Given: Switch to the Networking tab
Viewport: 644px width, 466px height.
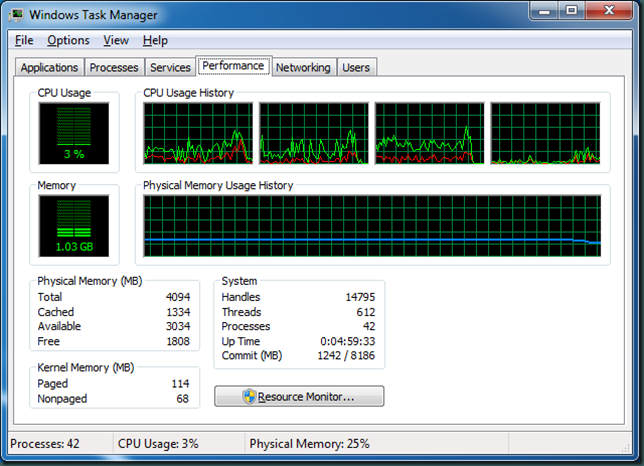Looking at the screenshot, I should [x=303, y=67].
